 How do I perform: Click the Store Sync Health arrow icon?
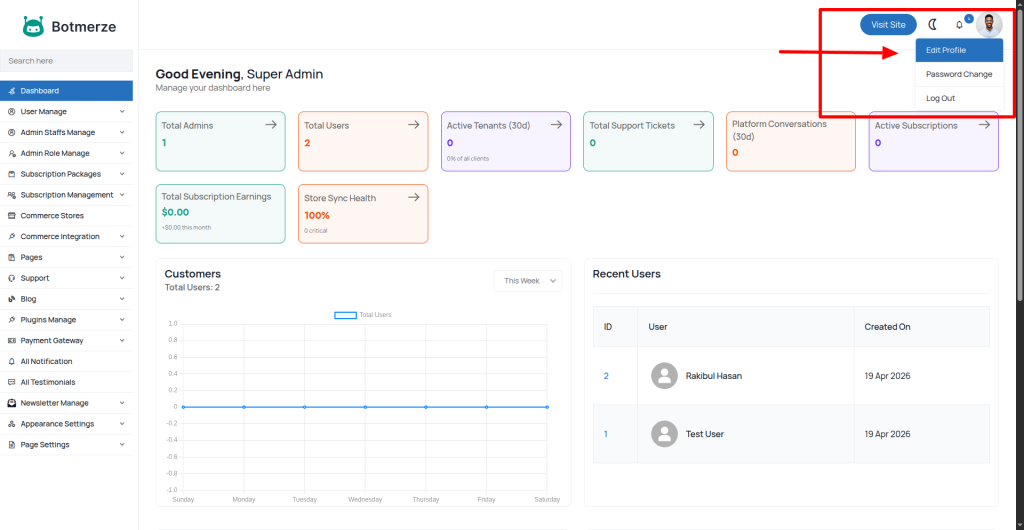pyautogui.click(x=414, y=198)
